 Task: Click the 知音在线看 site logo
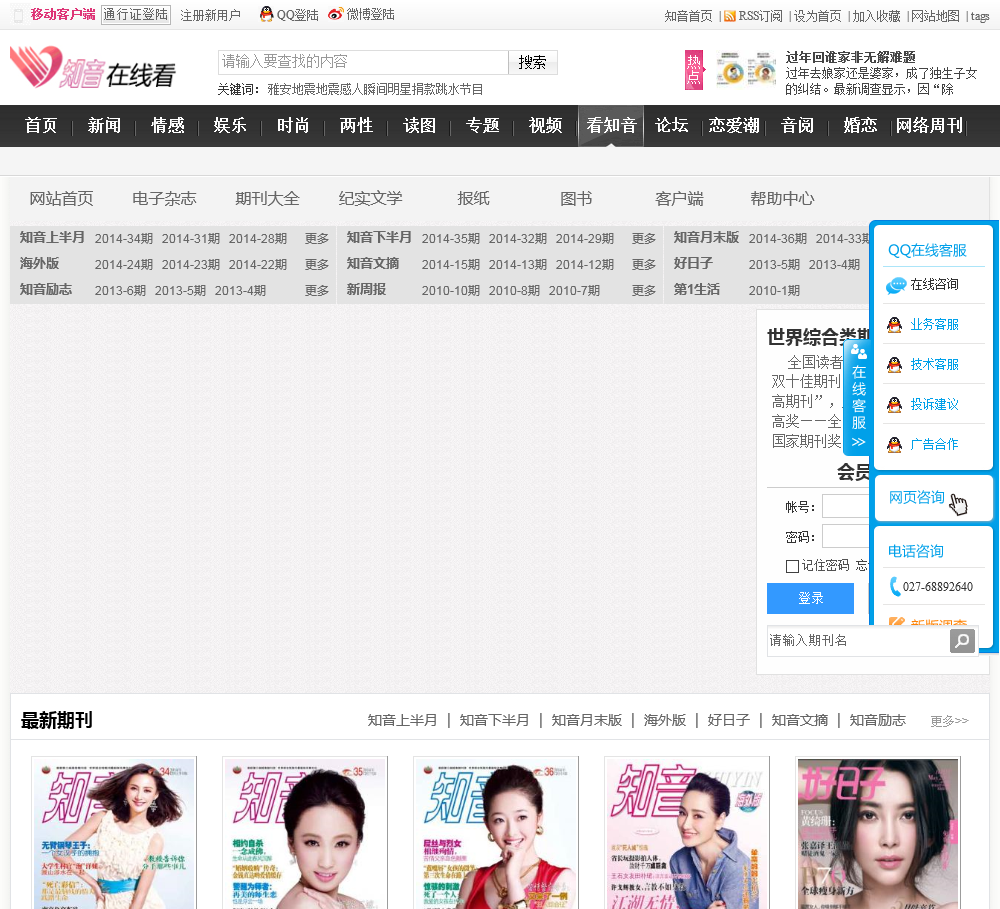point(93,68)
